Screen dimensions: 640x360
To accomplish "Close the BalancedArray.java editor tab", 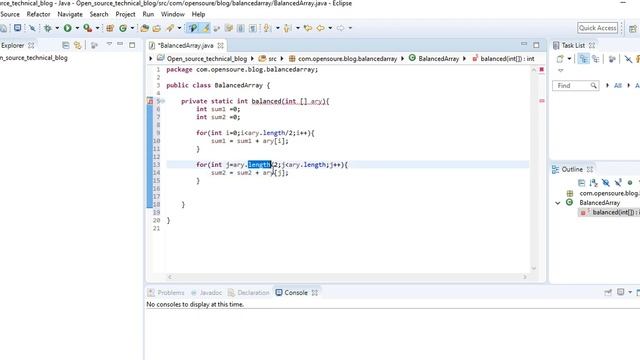I will click(220, 45).
